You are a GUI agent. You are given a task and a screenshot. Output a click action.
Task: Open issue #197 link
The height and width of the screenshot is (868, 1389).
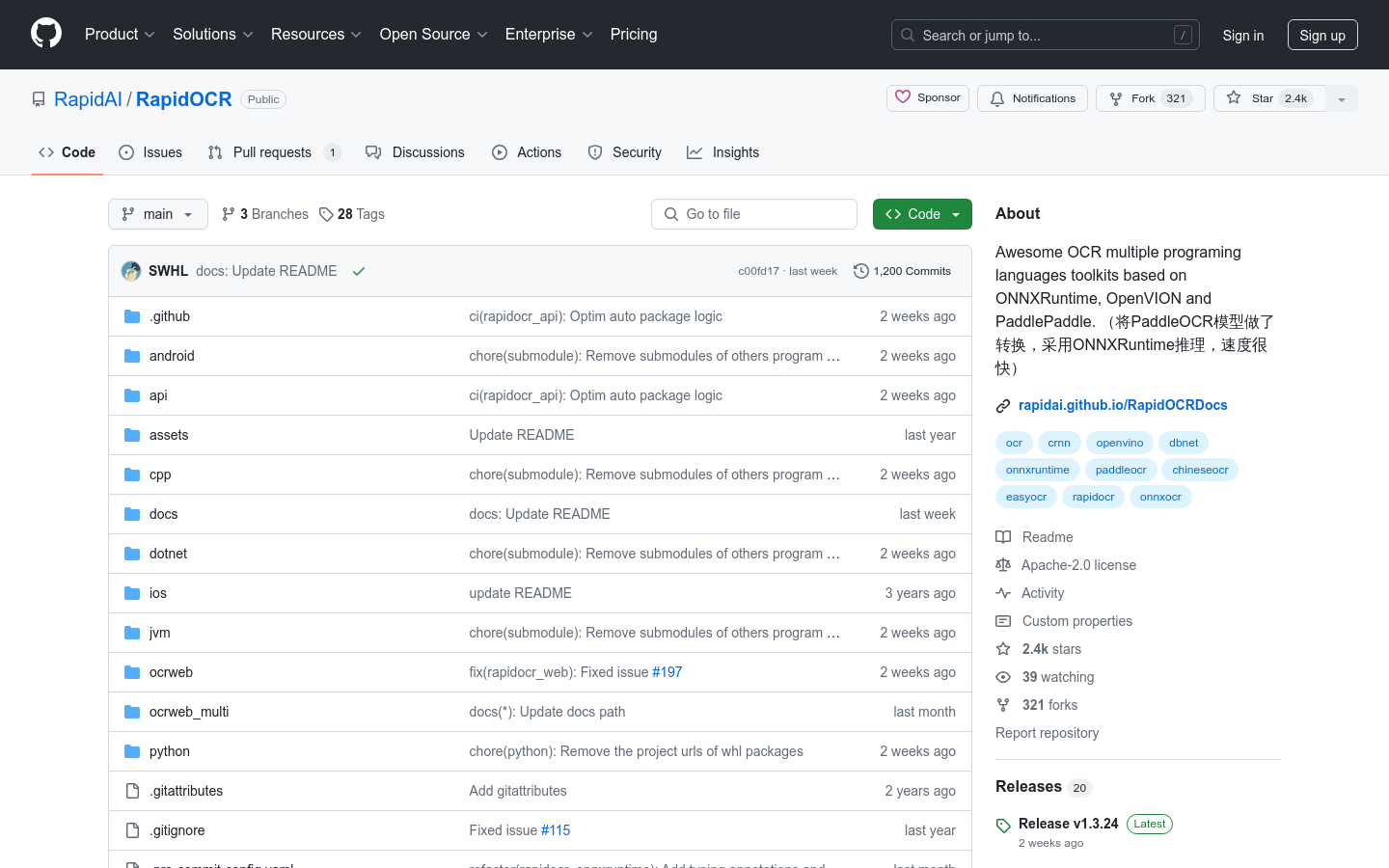click(x=667, y=672)
